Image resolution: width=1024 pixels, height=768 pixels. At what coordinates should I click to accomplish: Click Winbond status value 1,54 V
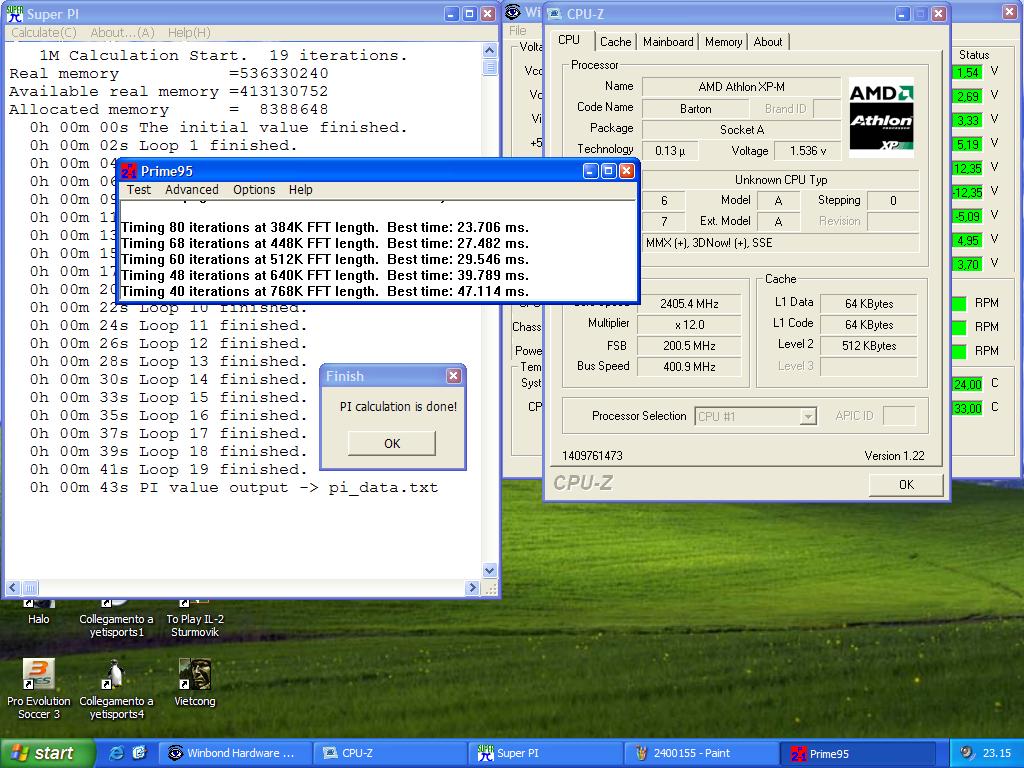tap(967, 72)
